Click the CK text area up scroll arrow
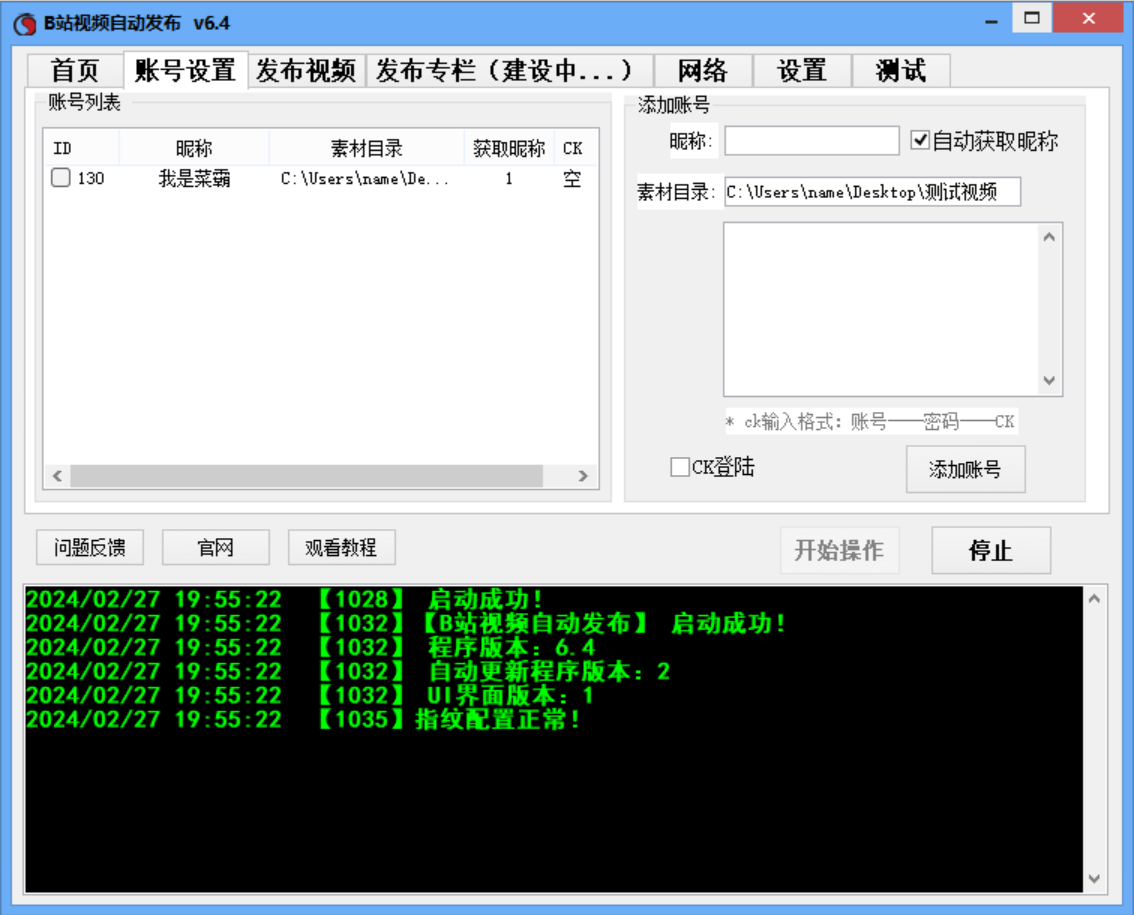 [1049, 237]
